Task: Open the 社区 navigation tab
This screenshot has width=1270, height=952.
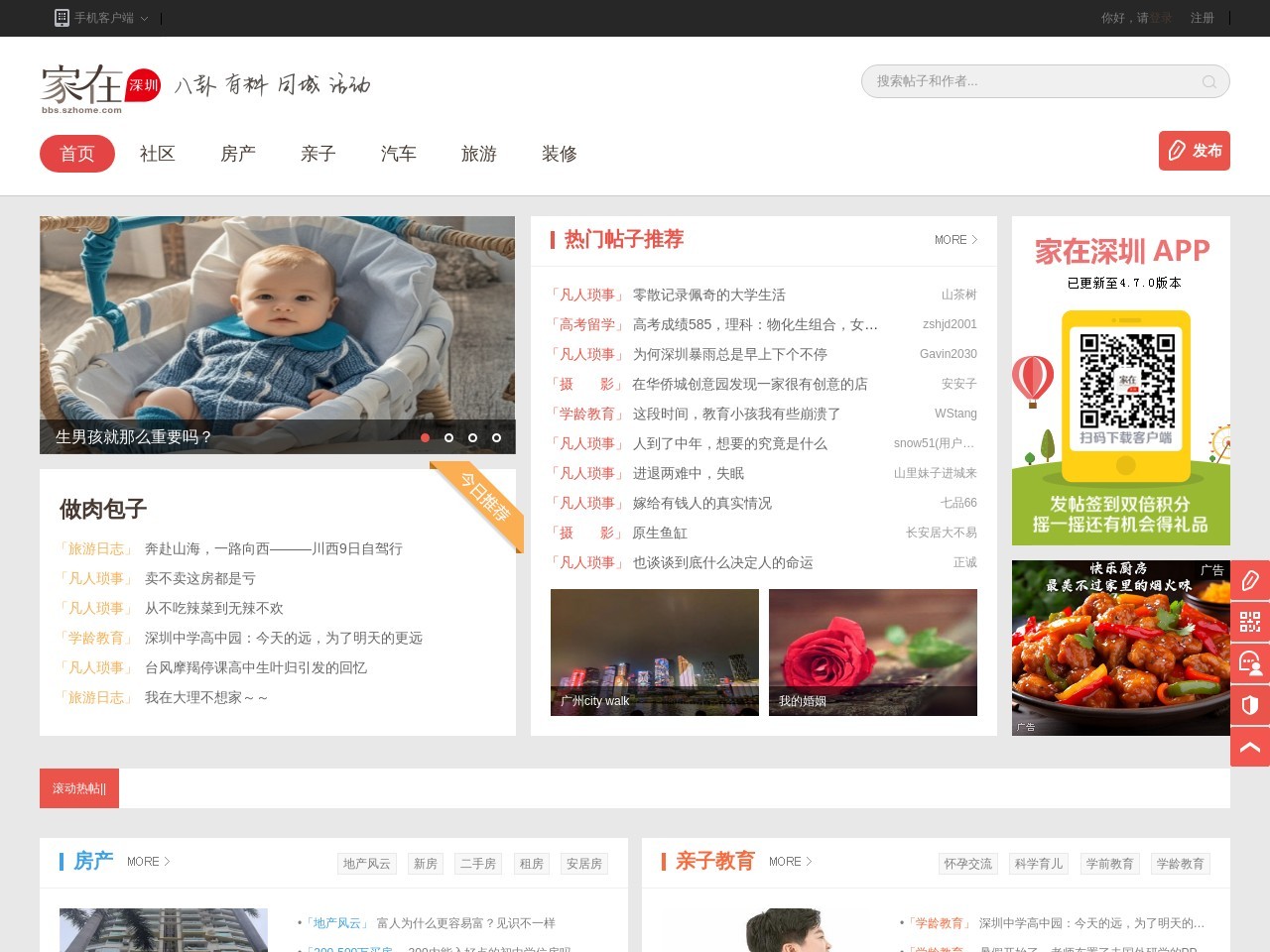Action: click(x=158, y=154)
